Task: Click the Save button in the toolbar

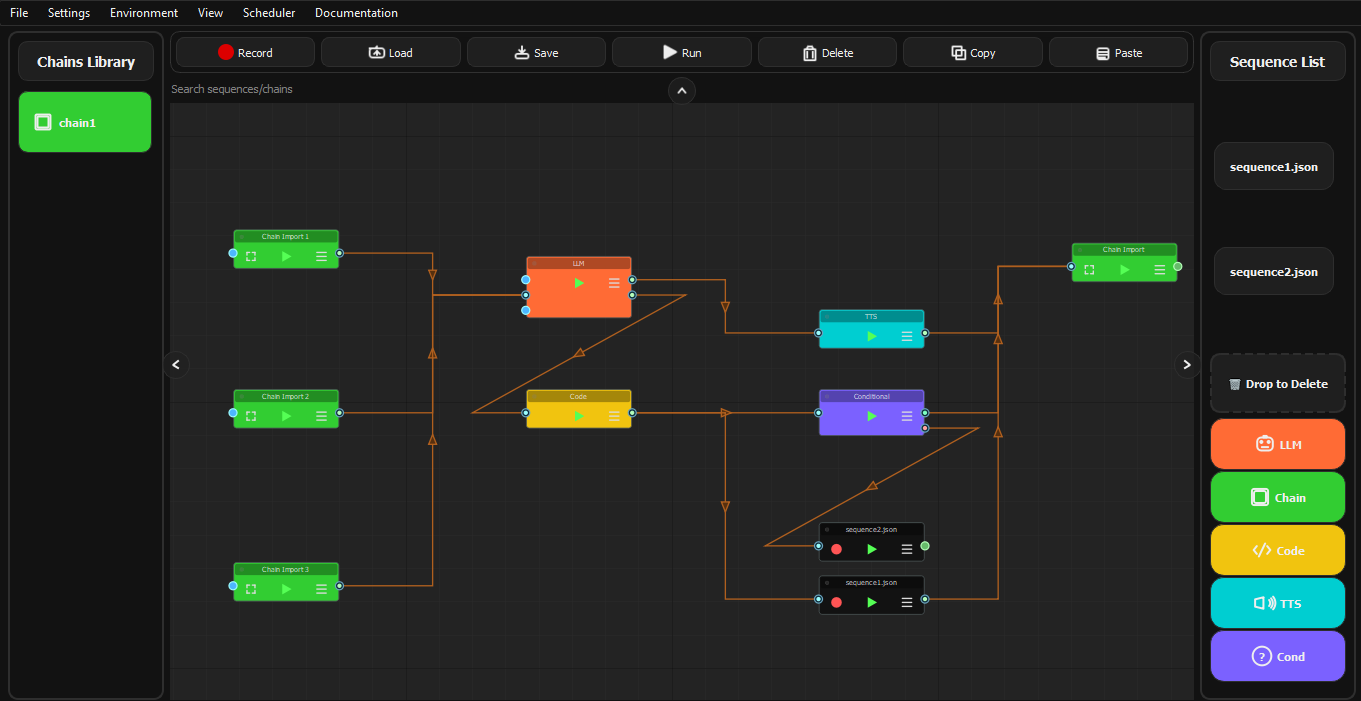Action: (x=536, y=51)
